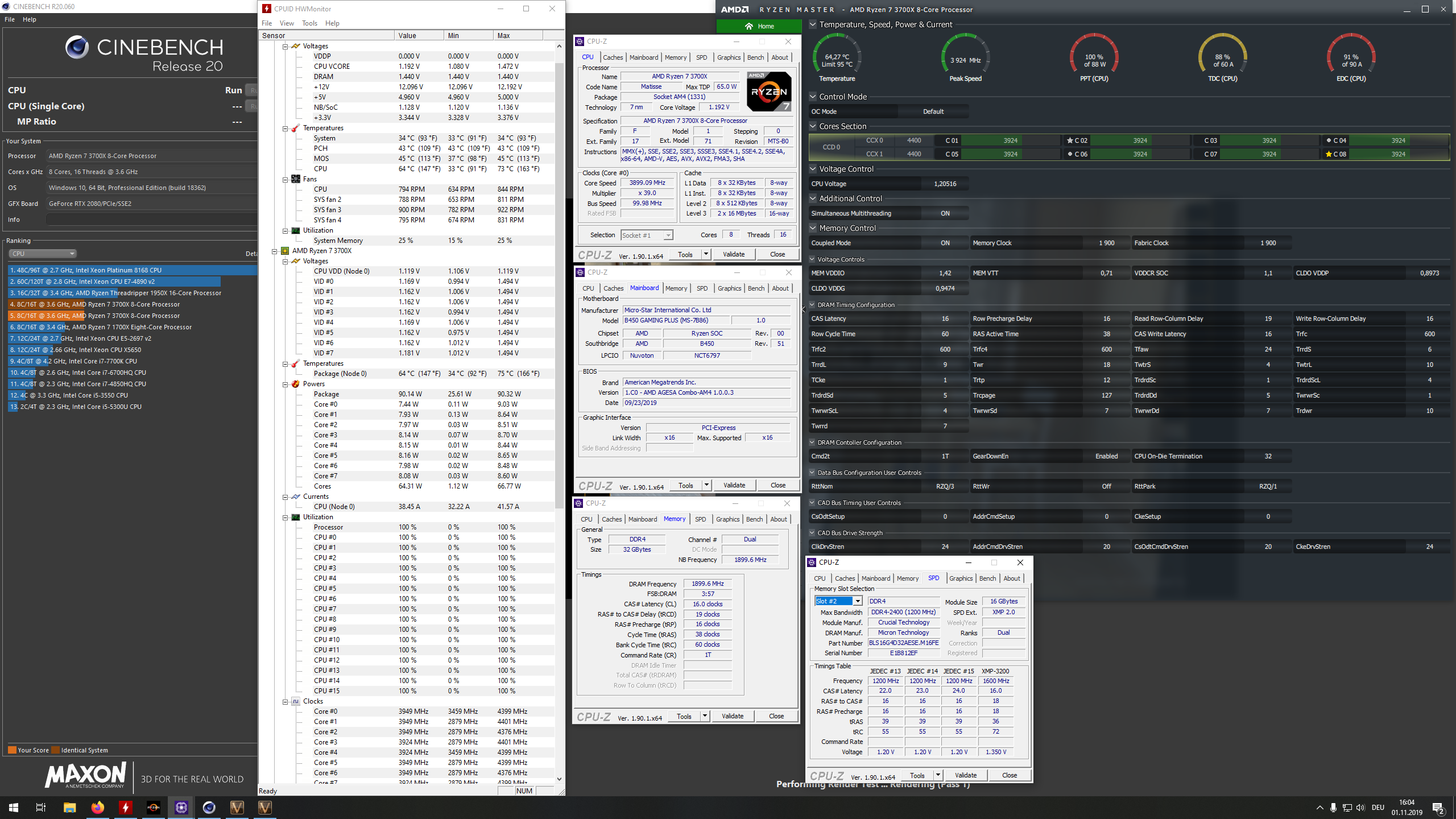1456x819 pixels.
Task: Open the Slot #2 memory slot dropdown
Action: (x=857, y=601)
